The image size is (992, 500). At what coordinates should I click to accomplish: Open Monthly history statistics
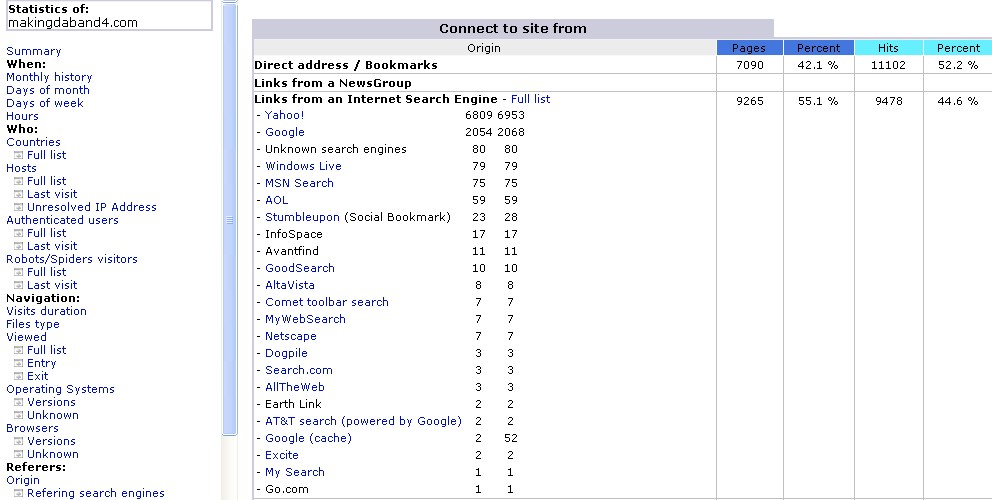coord(49,77)
